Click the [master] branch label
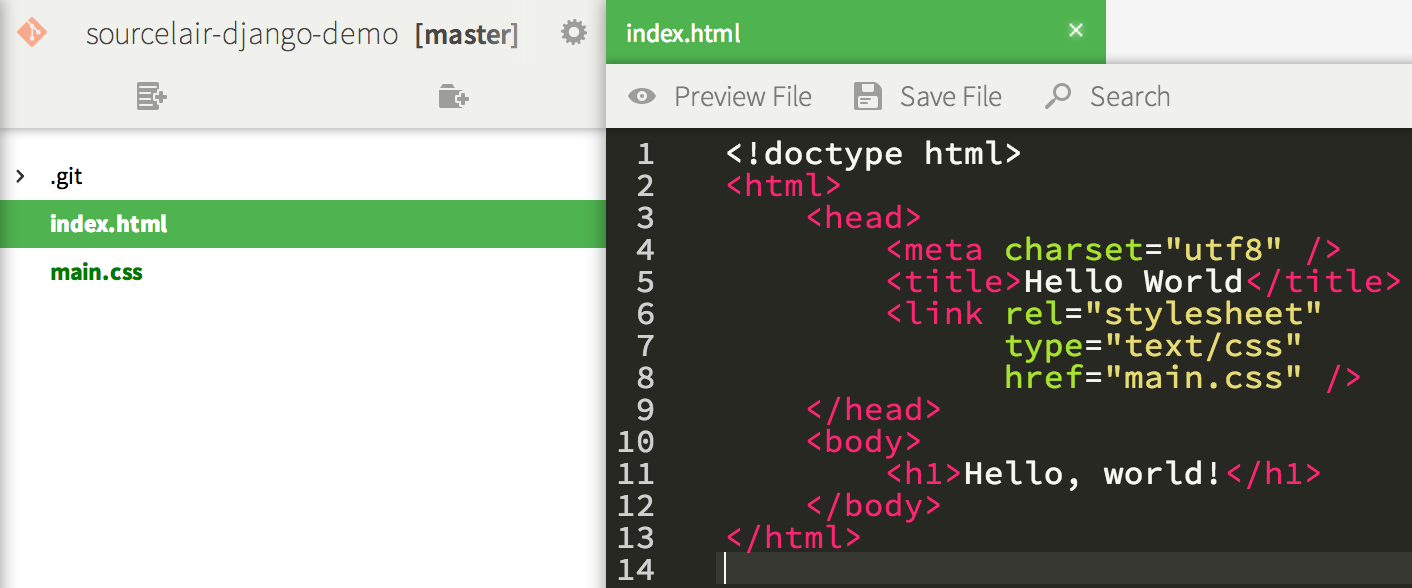The image size is (1412, 588). [466, 34]
